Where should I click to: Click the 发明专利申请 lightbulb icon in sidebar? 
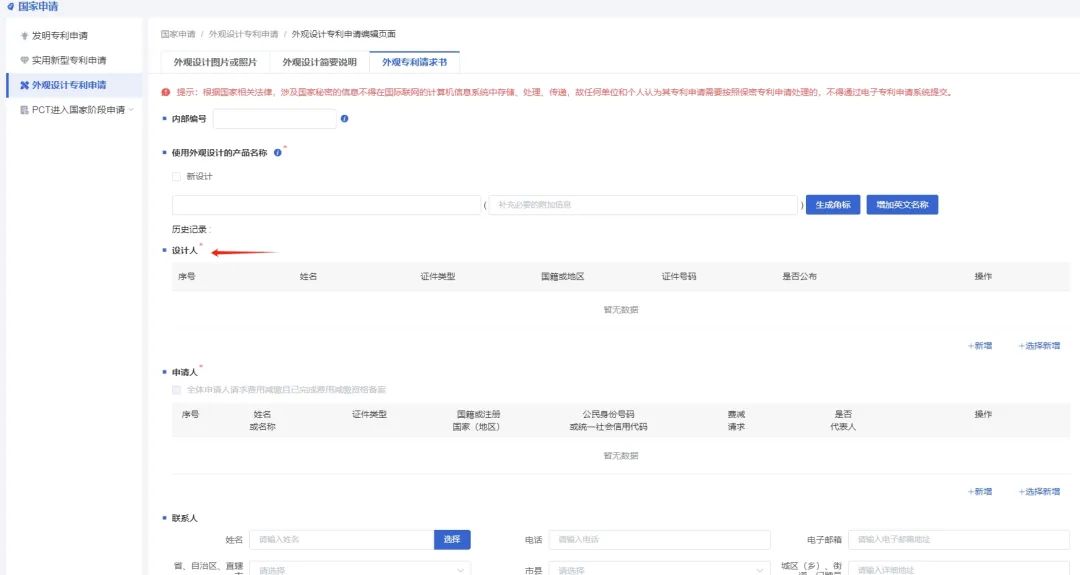[x=25, y=36]
